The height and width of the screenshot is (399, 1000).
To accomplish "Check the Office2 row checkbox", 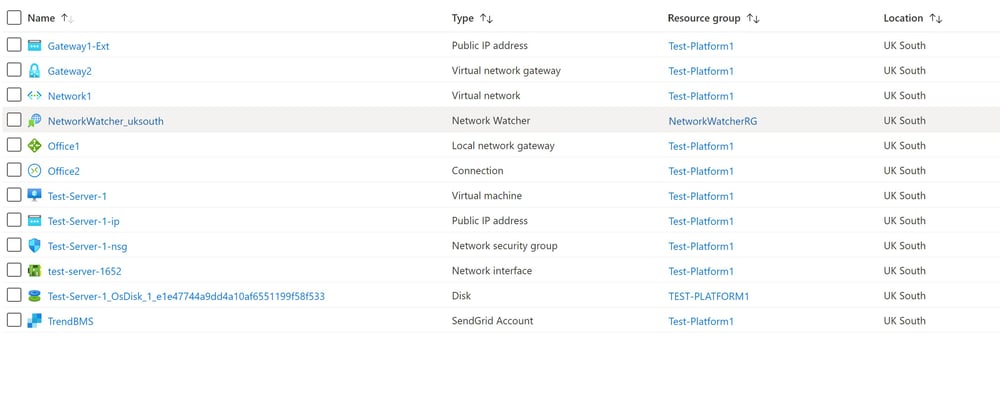I will tap(14, 170).
